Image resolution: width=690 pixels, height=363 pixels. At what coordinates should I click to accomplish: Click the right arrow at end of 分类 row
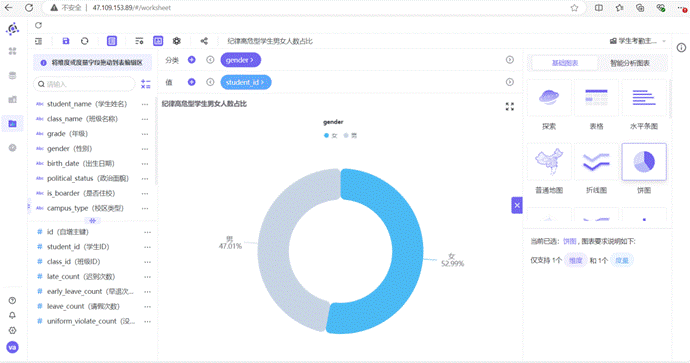[x=510, y=60]
